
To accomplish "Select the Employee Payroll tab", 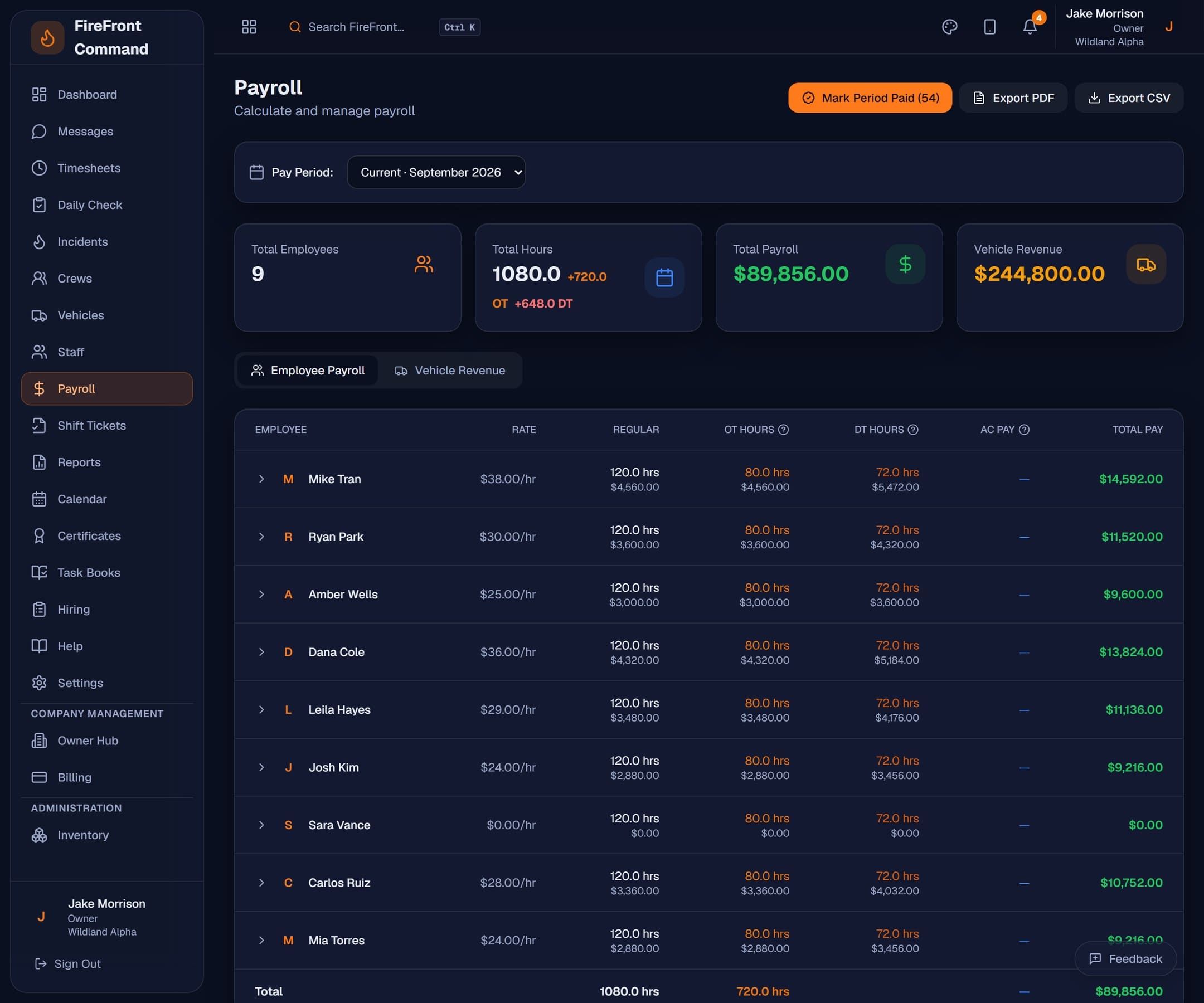I will click(x=308, y=371).
